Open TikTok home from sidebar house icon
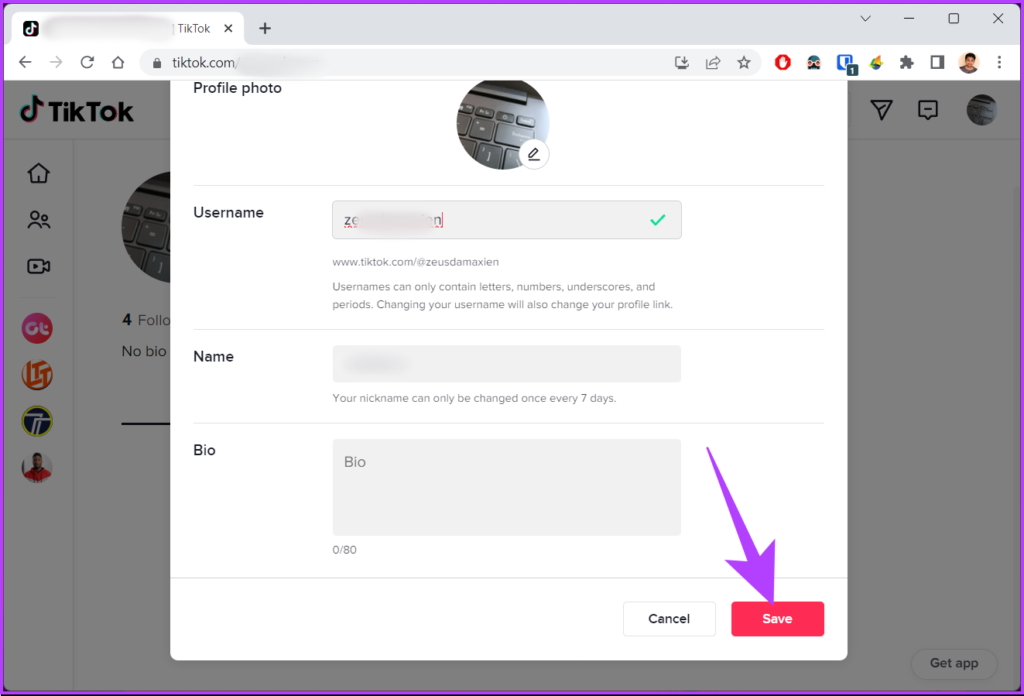1024x696 pixels. [39, 173]
